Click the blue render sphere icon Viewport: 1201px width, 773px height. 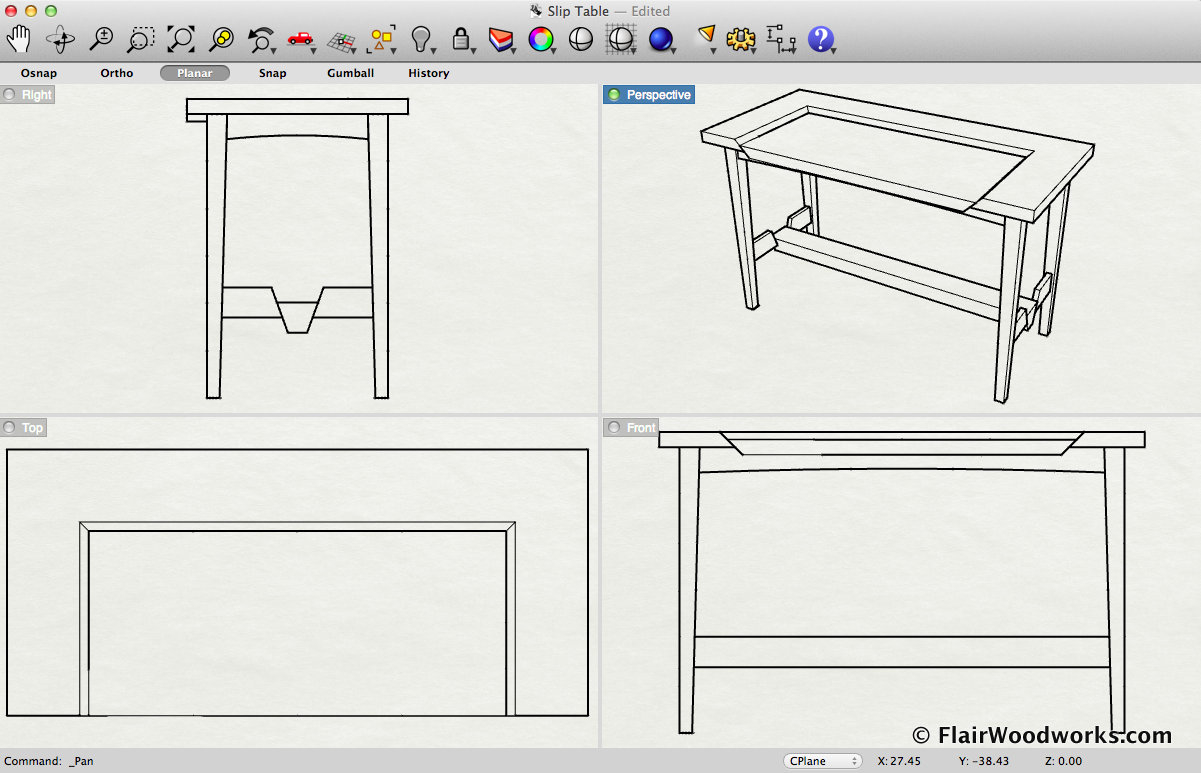[x=660, y=39]
